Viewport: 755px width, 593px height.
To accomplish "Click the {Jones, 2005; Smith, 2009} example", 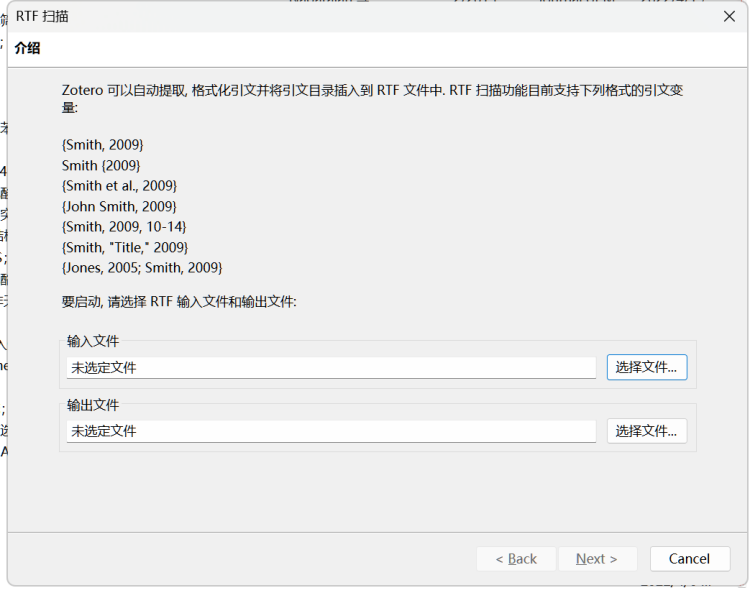I will point(143,269).
